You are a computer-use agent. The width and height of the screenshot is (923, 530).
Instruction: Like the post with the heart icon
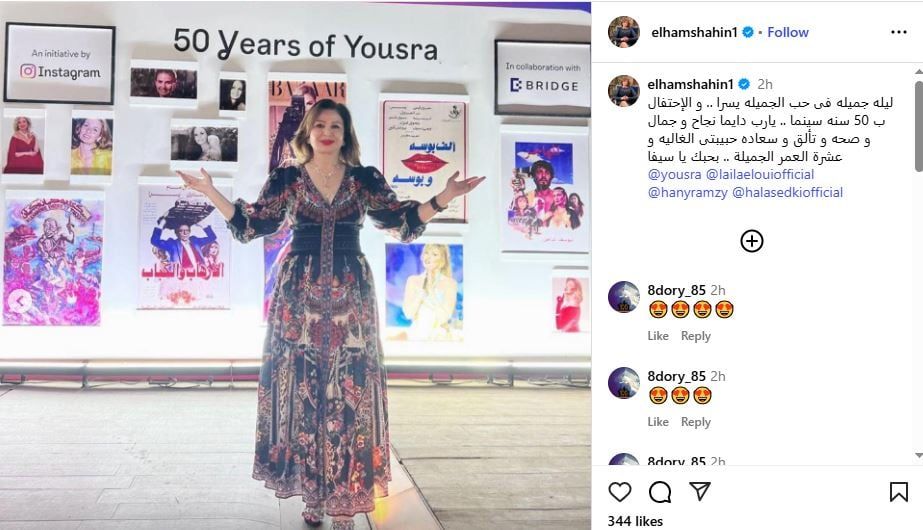[x=619, y=492]
